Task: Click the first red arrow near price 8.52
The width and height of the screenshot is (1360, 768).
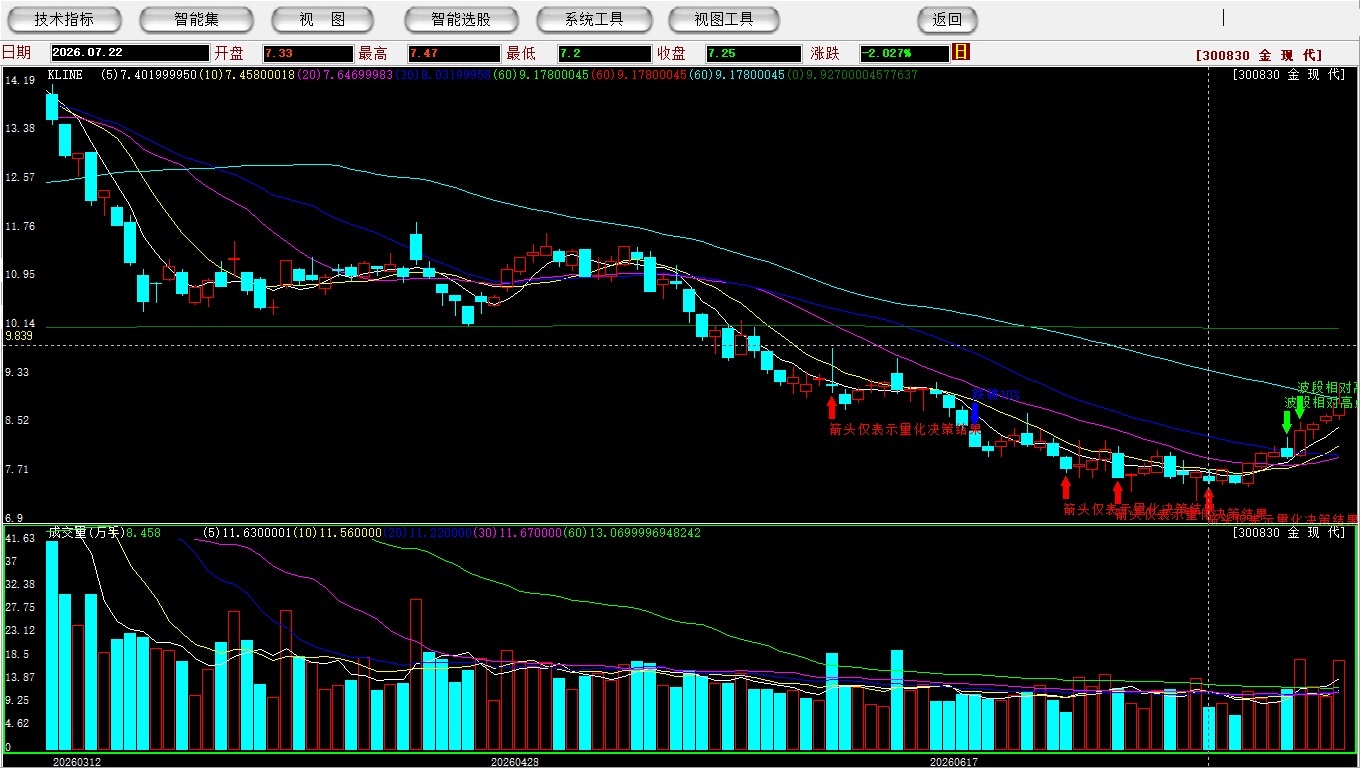Action: [831, 407]
